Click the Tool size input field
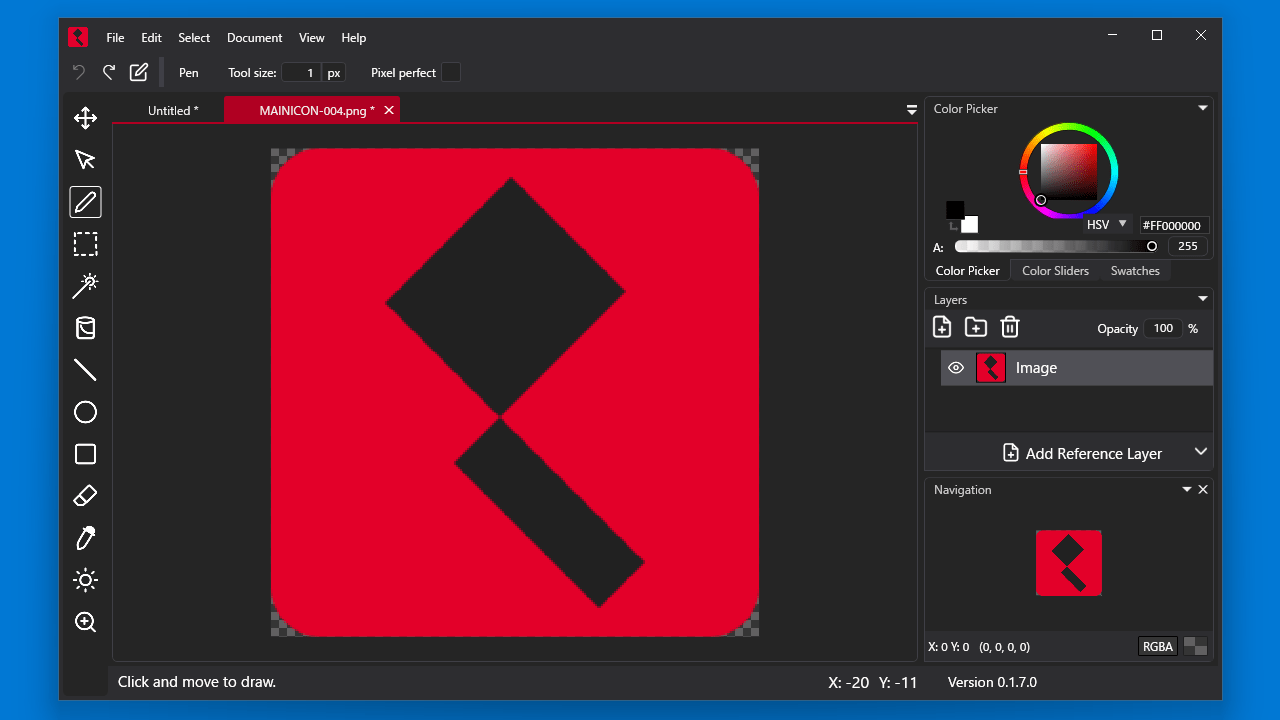 pyautogui.click(x=301, y=72)
